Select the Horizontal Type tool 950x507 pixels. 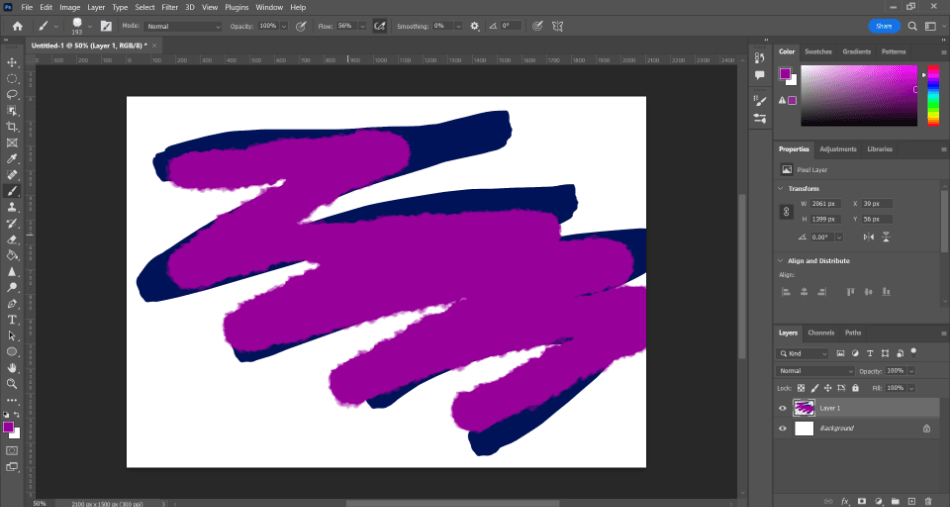(x=12, y=319)
